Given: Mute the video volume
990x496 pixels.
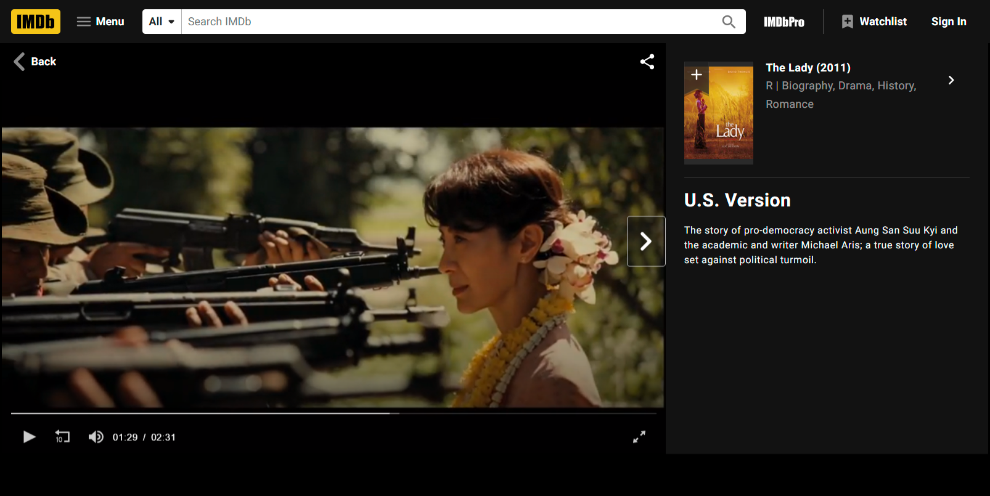Looking at the screenshot, I should [96, 437].
